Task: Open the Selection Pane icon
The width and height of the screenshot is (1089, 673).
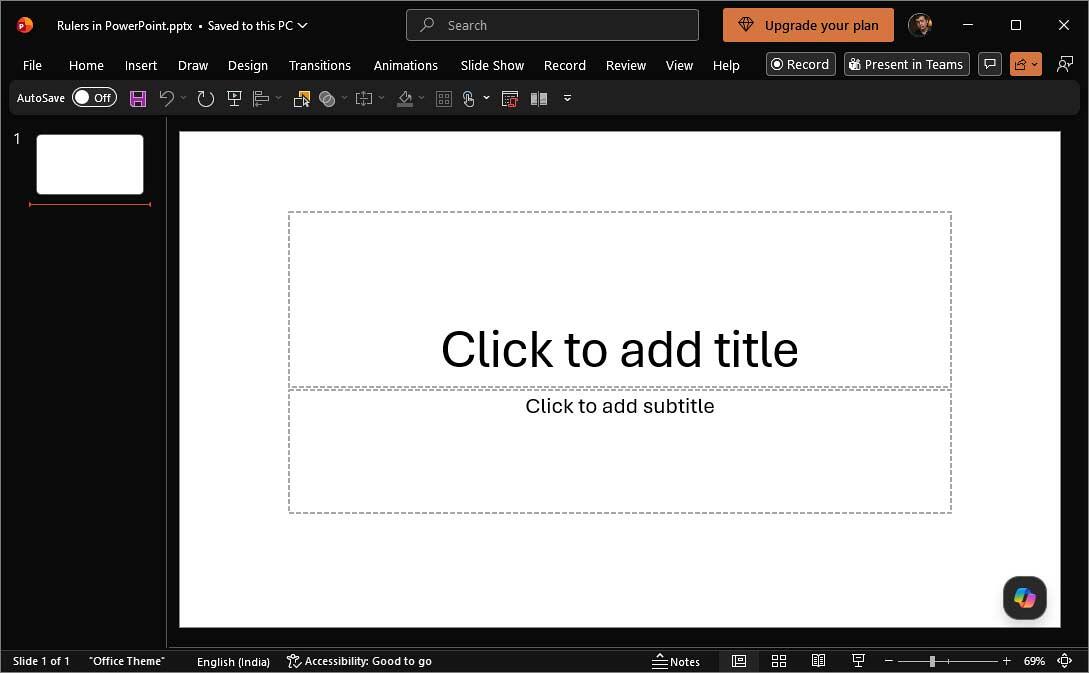Action: tap(301, 99)
